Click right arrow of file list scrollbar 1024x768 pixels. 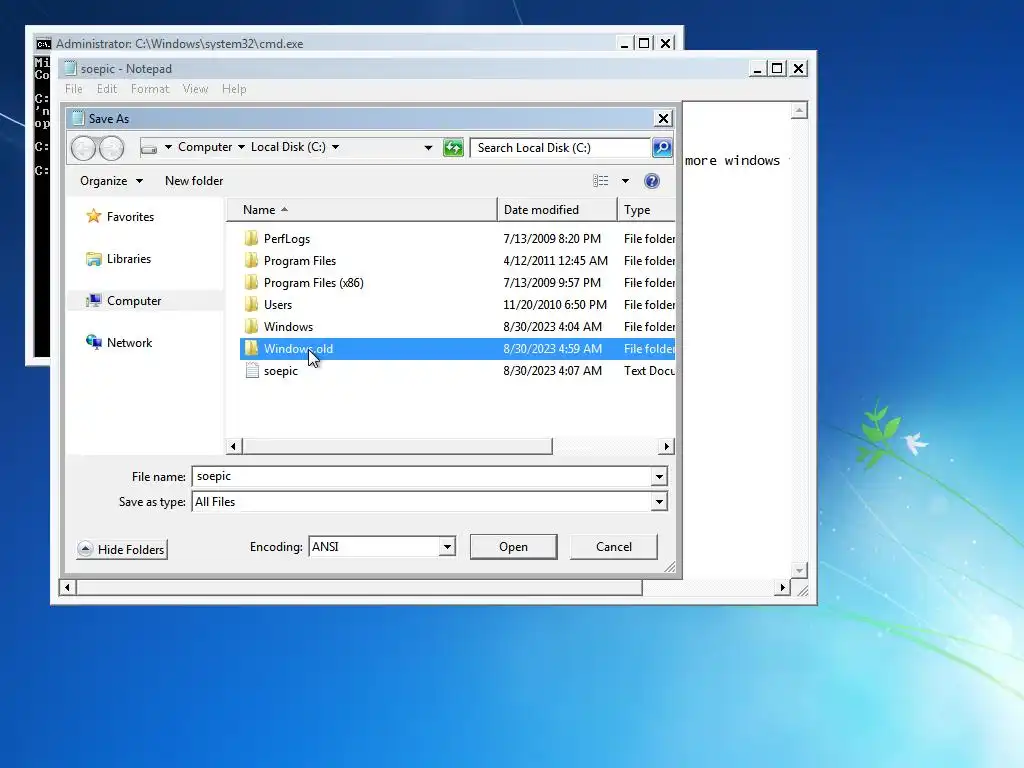click(x=666, y=447)
